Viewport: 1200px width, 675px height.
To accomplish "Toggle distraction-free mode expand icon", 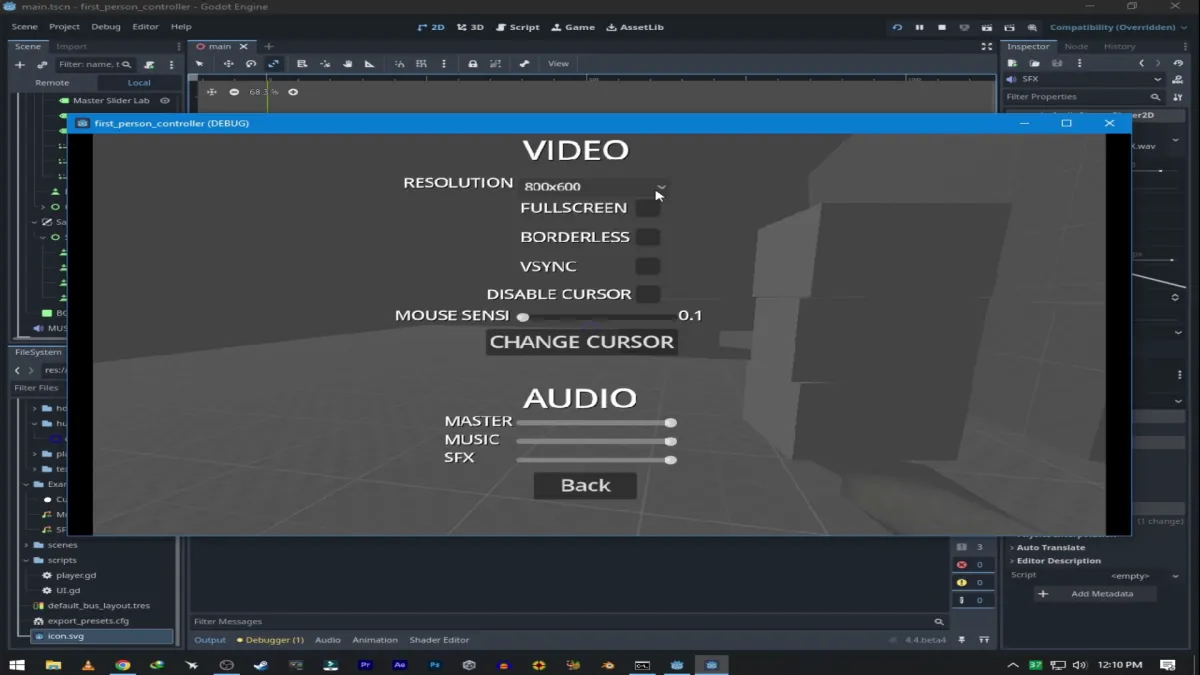I will click(x=987, y=46).
